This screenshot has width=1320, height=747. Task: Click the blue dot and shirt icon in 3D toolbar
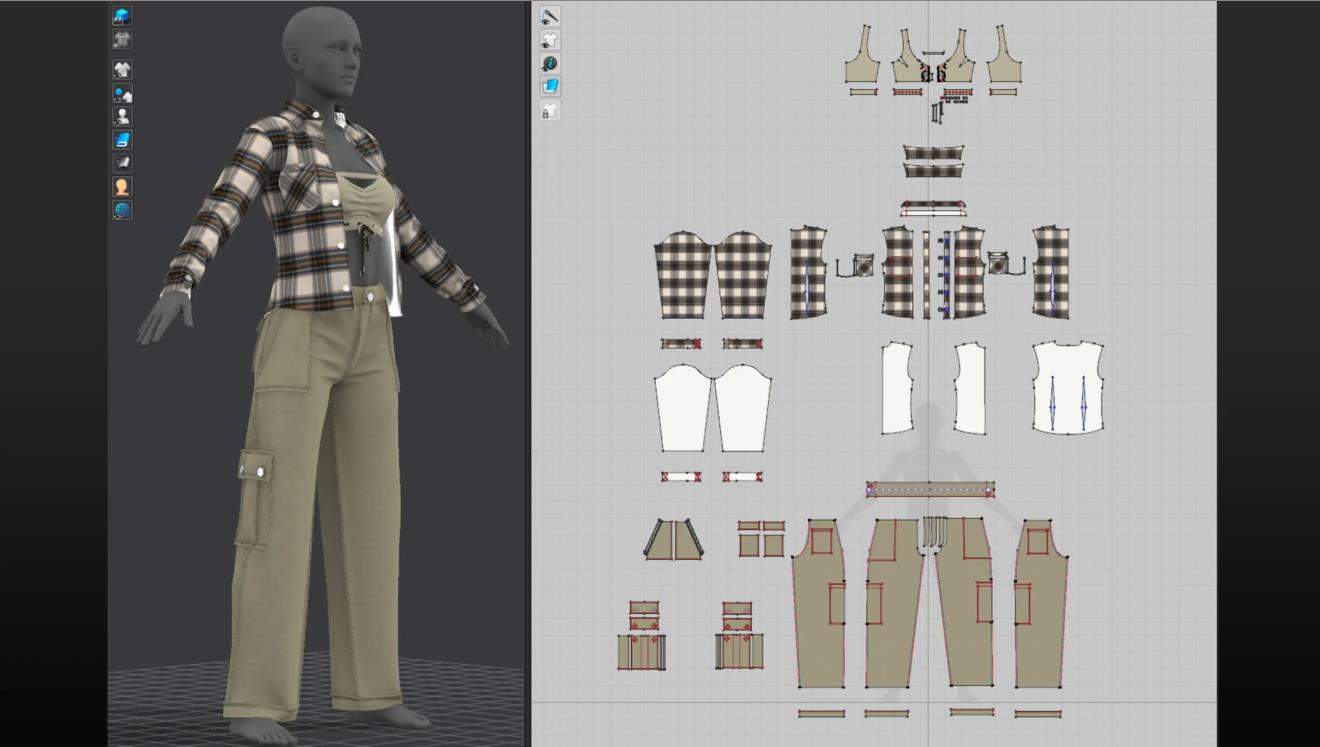coord(122,94)
